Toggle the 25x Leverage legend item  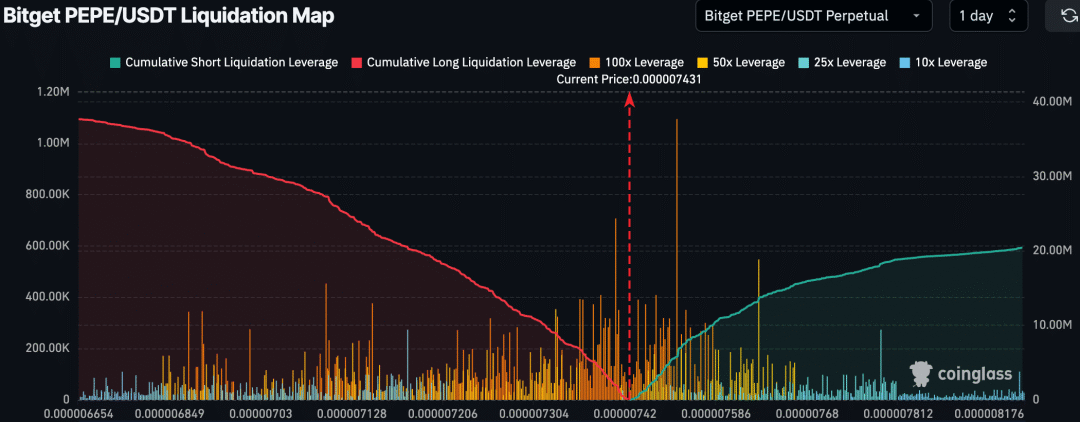coord(841,63)
